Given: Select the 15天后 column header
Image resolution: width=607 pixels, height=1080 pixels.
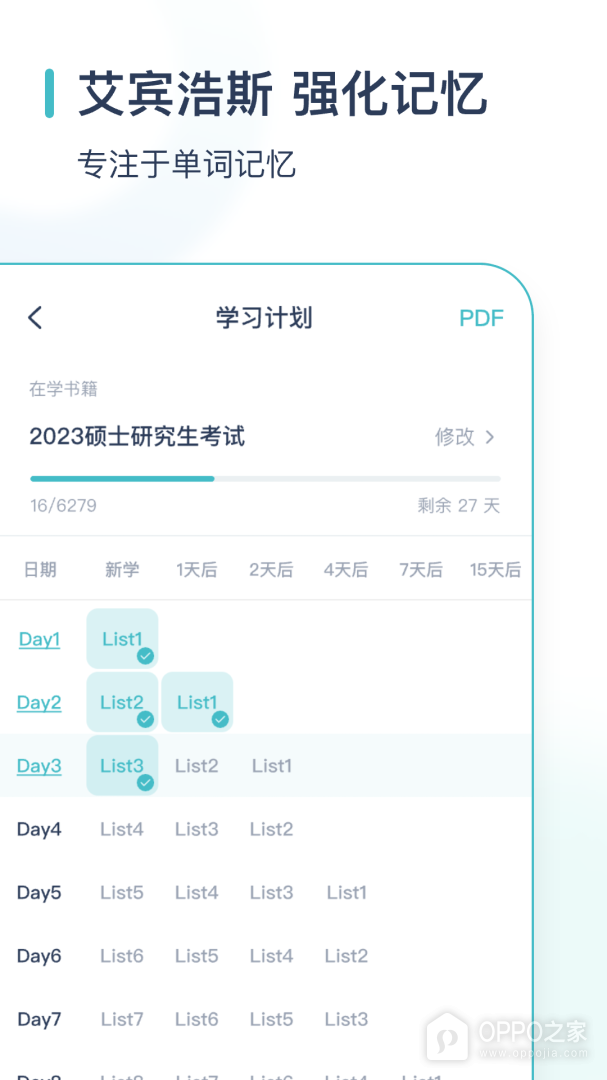Looking at the screenshot, I should 495,570.
